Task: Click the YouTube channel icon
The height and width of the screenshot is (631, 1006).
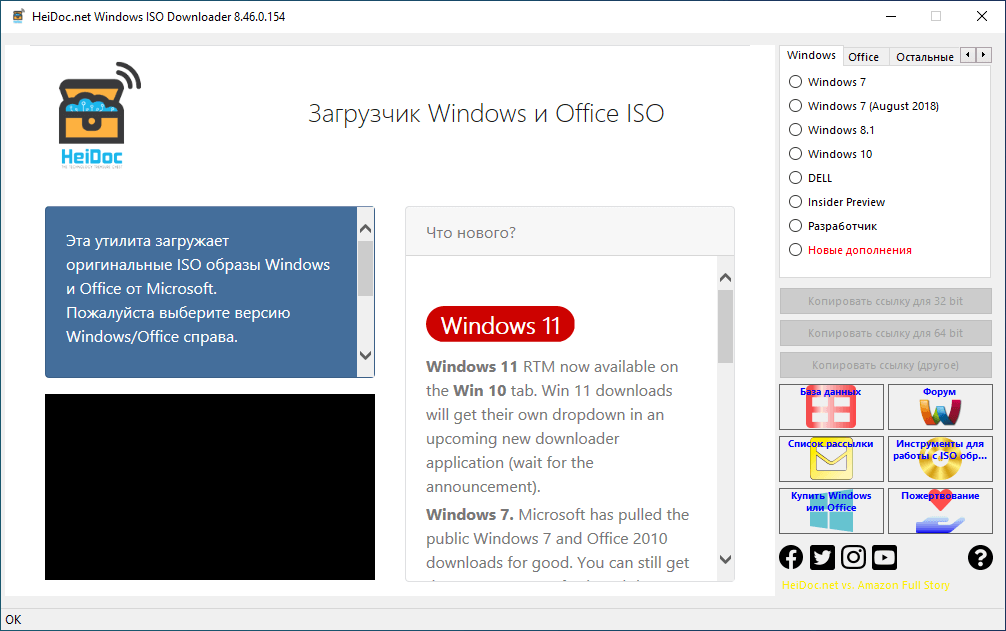Action: (884, 557)
